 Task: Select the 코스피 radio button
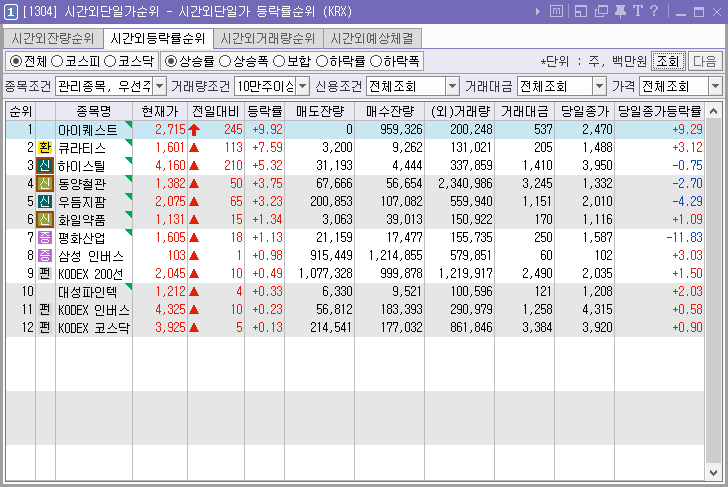[x=57, y=61]
